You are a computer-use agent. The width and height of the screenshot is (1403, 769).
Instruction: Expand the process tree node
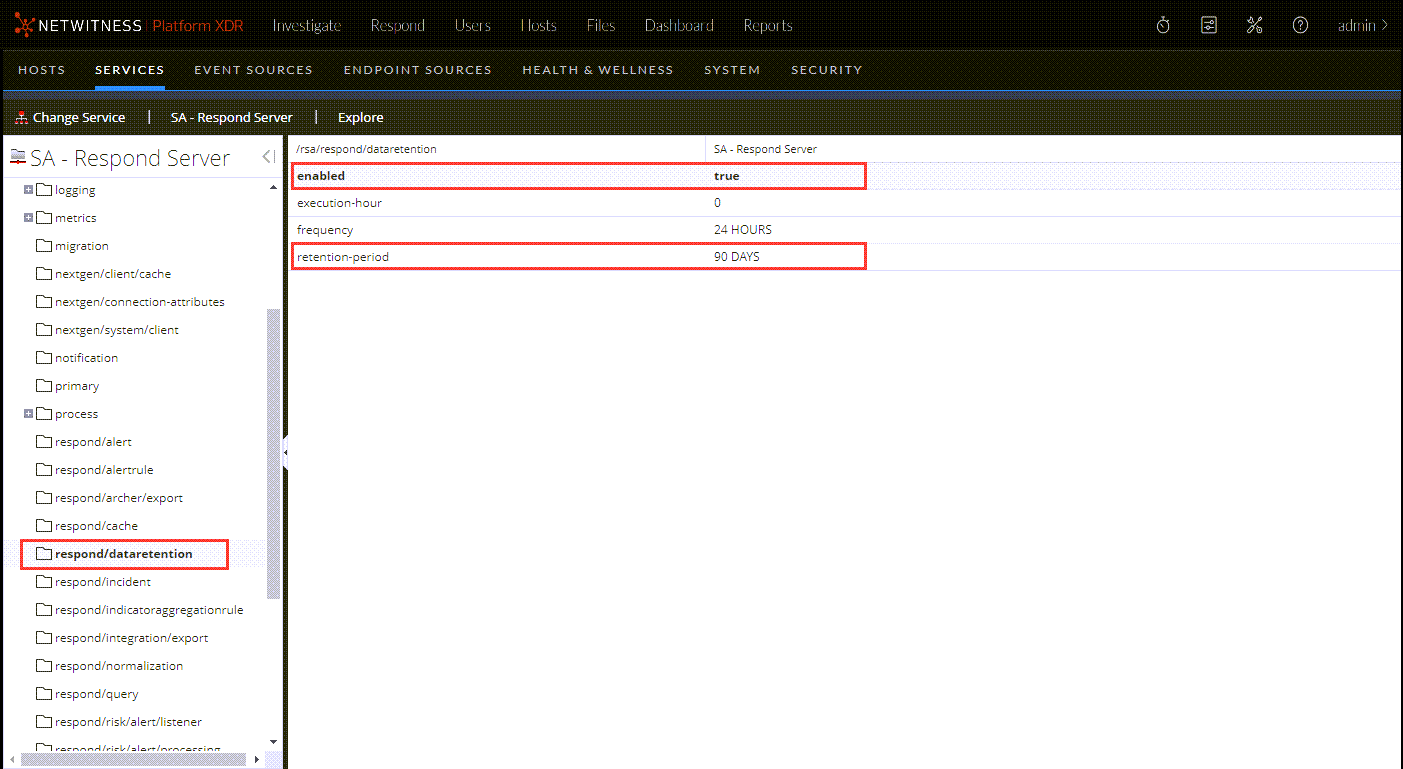pos(28,414)
